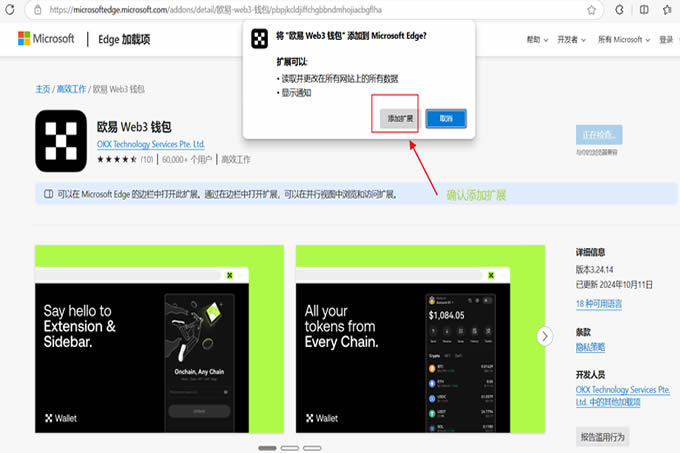Click the 高效工作 category next to users

point(235,160)
